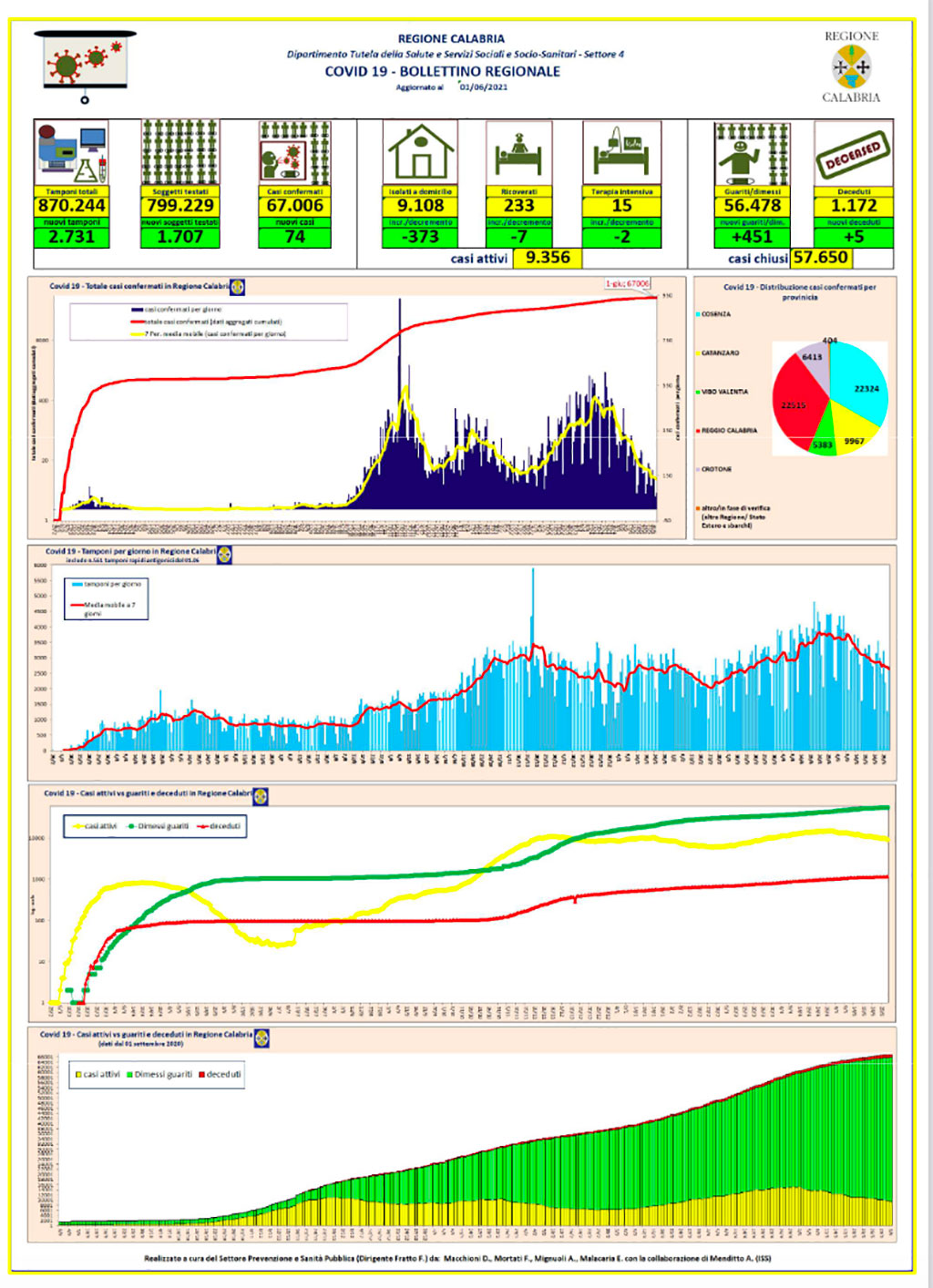
Task: Click the DECEASED stamp icon
Action: pos(854,153)
